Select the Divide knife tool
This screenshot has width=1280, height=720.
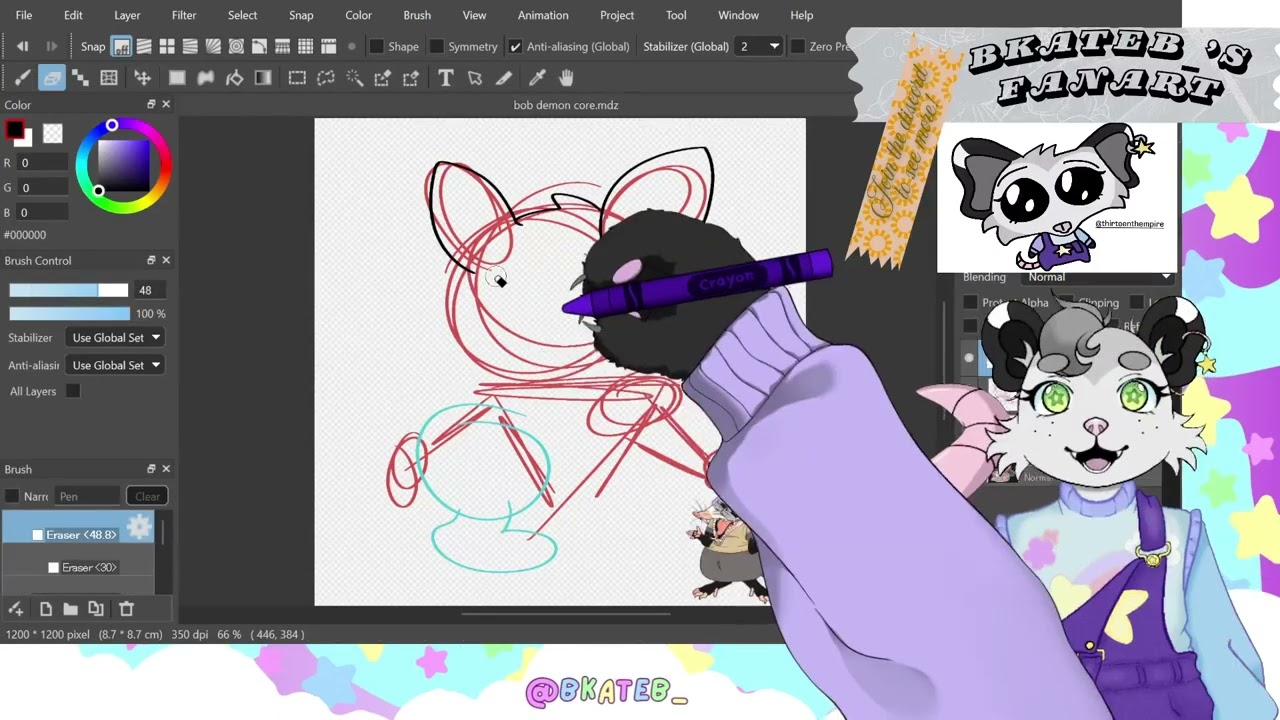coord(504,78)
